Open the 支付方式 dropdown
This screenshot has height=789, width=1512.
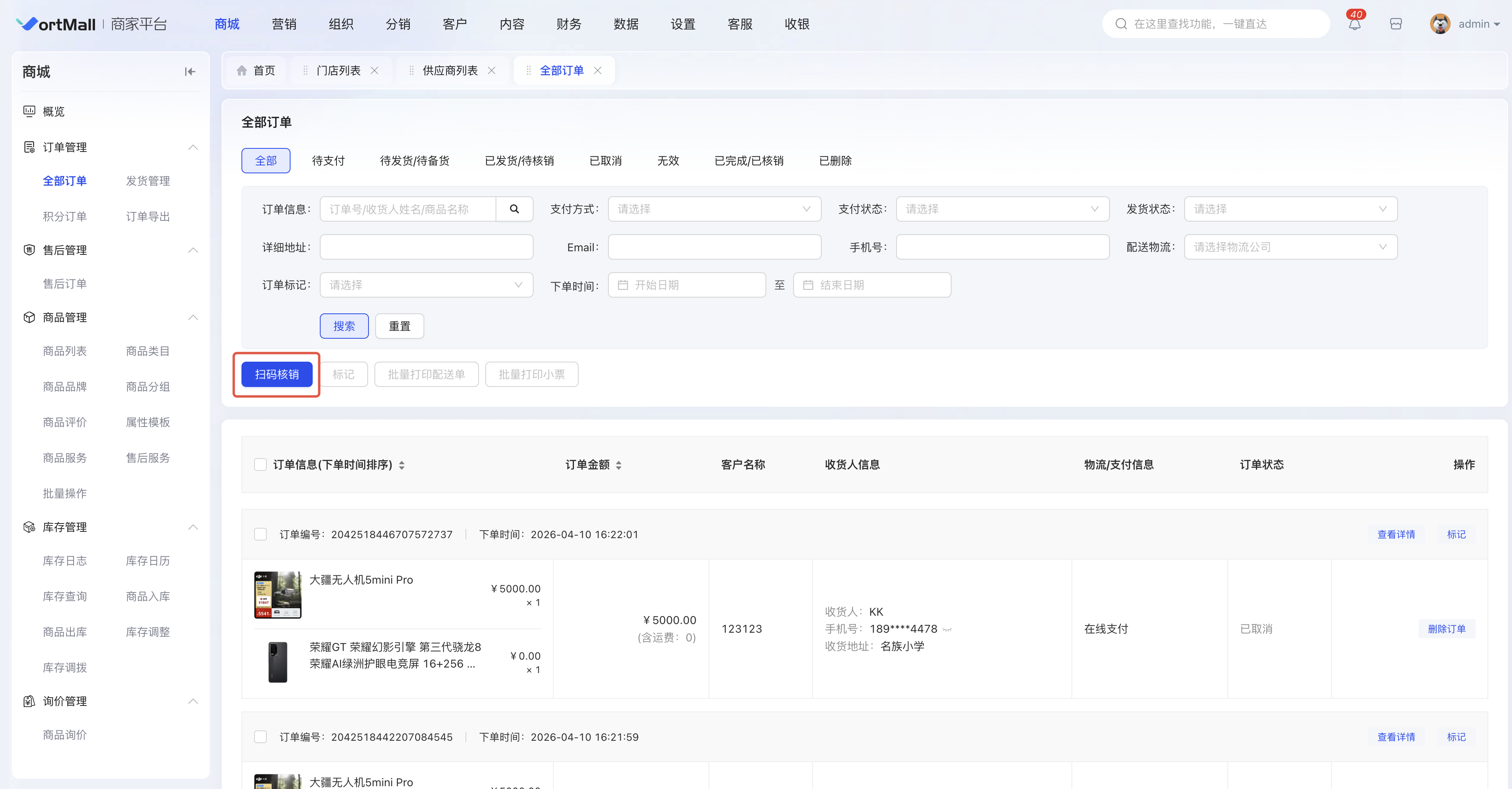714,209
